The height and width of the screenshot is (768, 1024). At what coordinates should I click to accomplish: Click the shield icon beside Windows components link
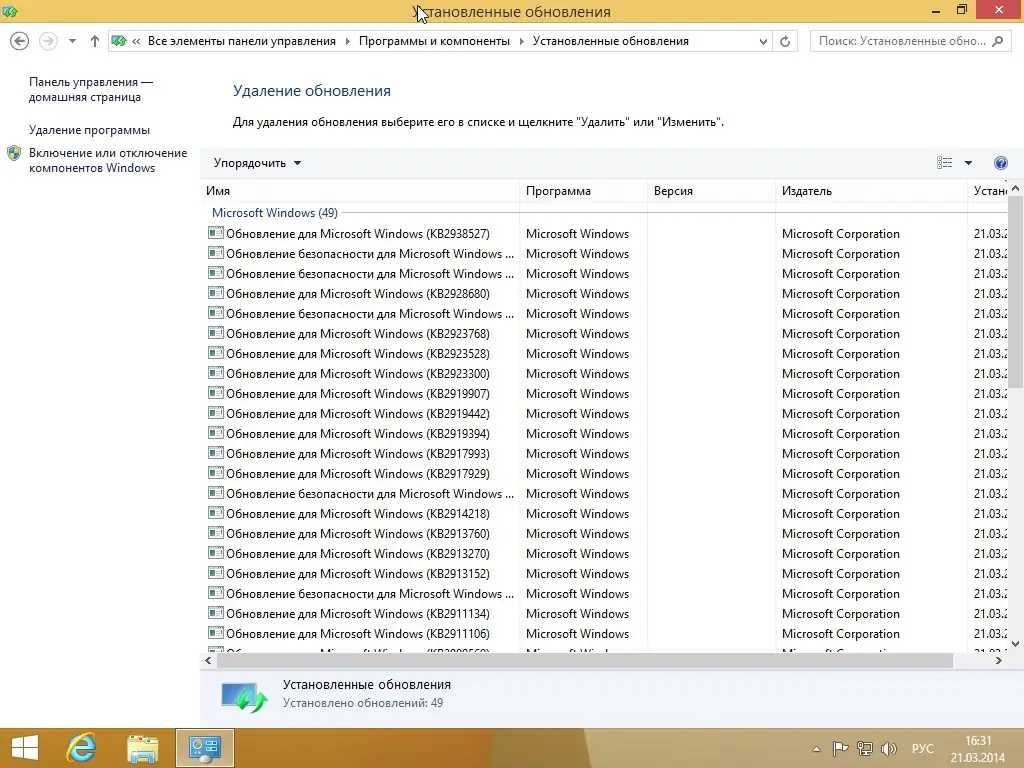click(x=14, y=153)
